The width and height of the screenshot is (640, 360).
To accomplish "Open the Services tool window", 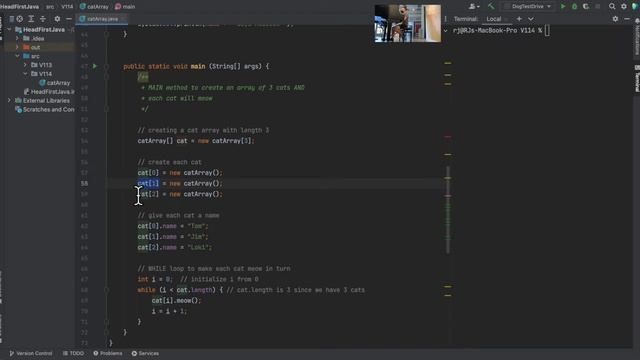I will 145,353.
